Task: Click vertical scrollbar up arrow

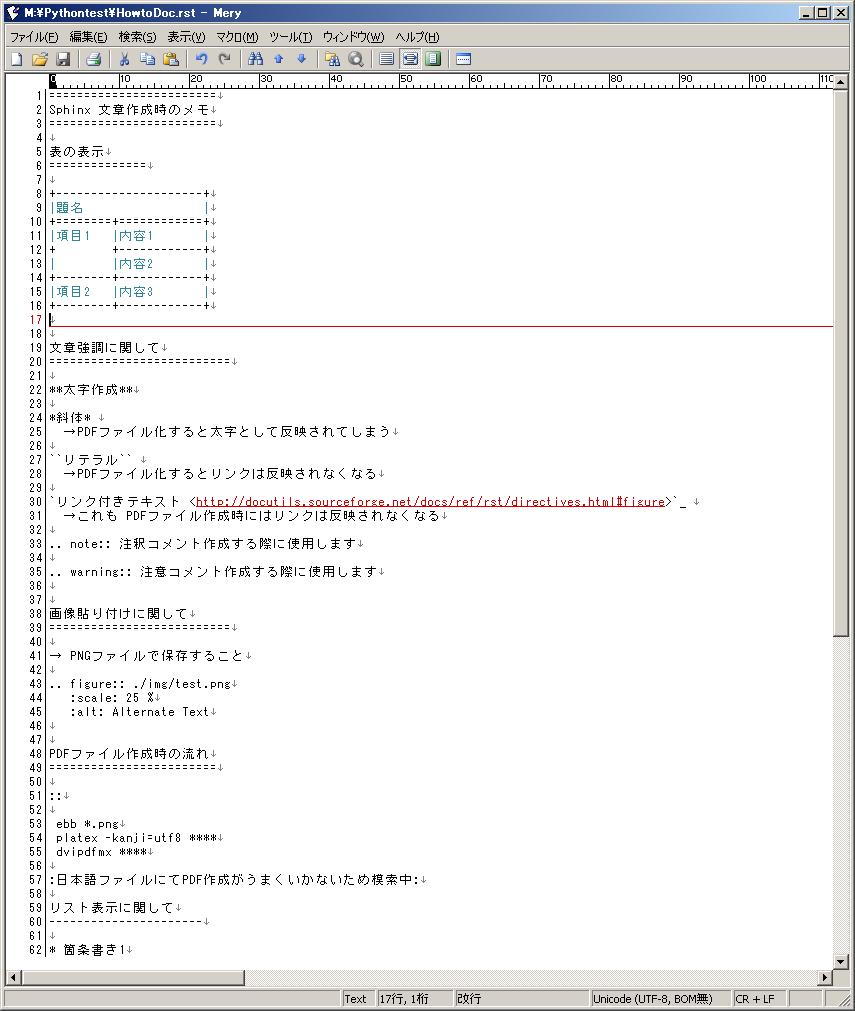Action: (x=840, y=82)
